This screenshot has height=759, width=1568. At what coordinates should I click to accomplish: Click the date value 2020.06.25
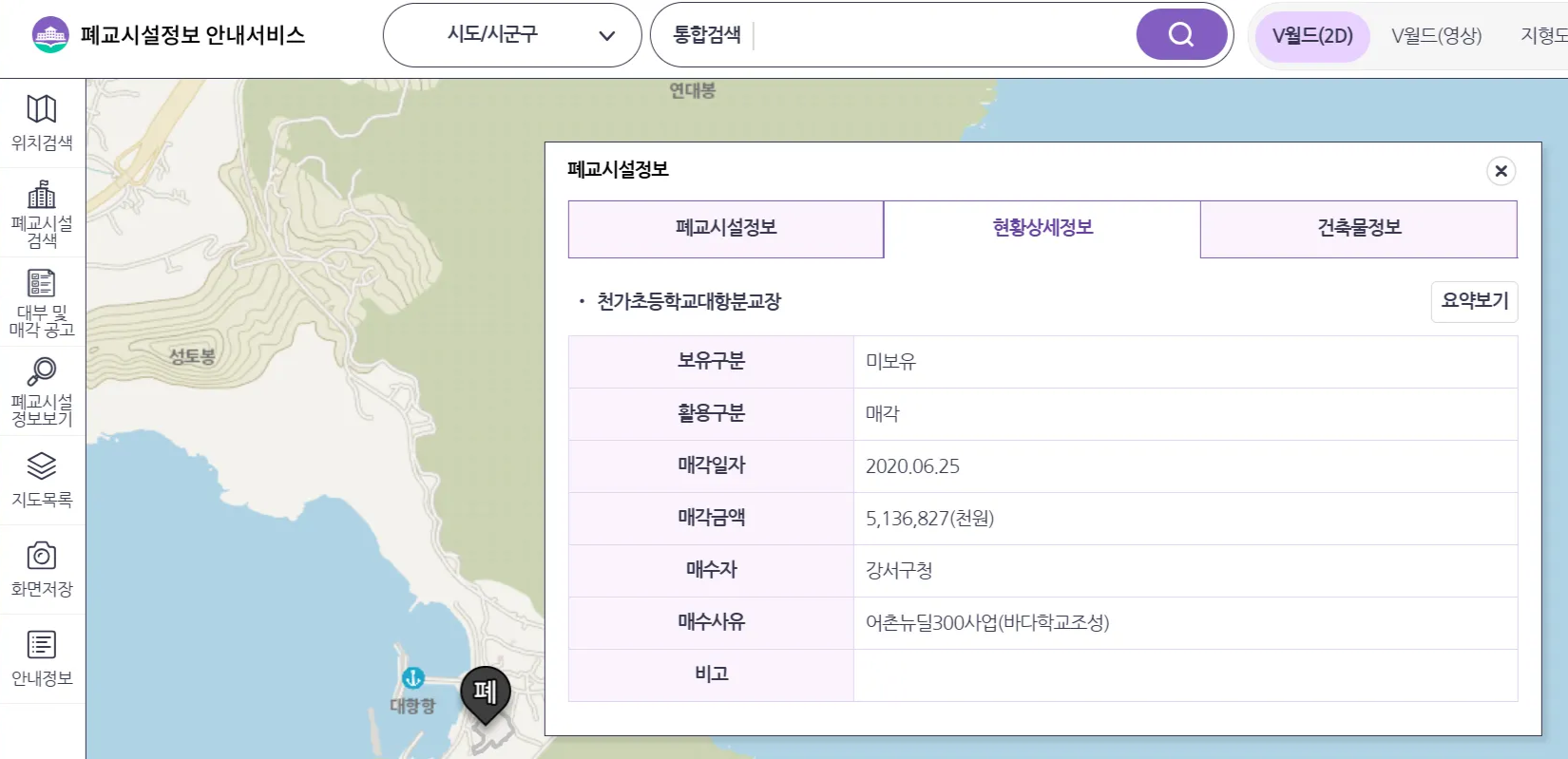tap(912, 466)
